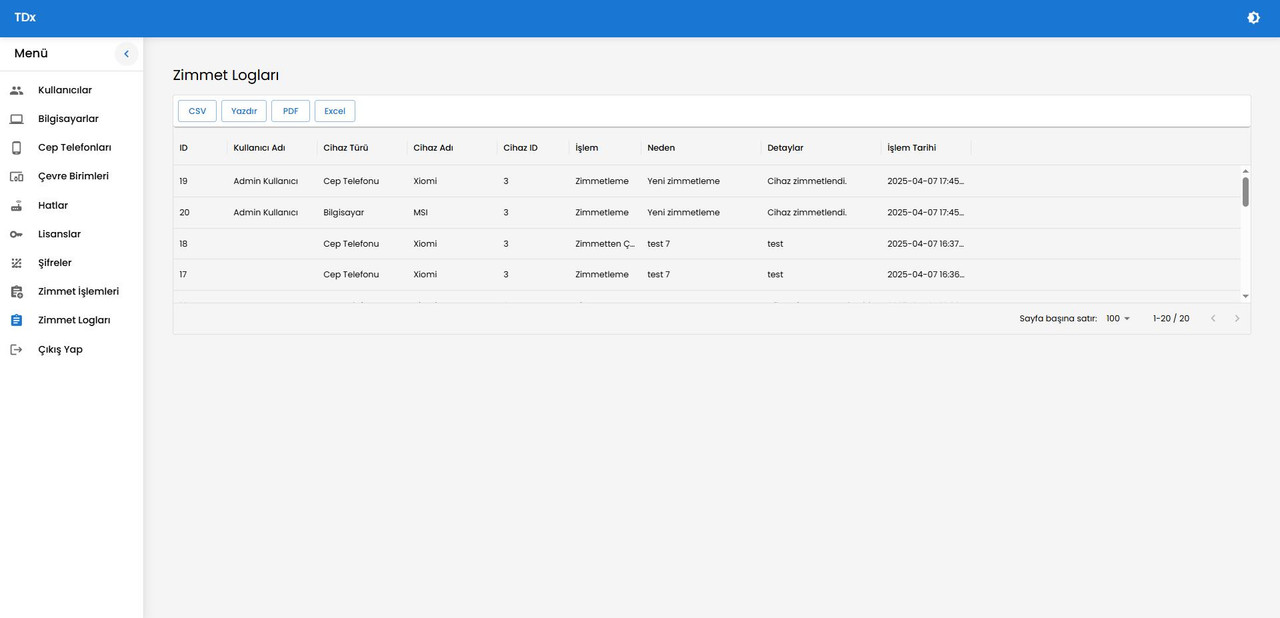Select the Zimmet İşlemleri clipboard icon

(x=16, y=292)
